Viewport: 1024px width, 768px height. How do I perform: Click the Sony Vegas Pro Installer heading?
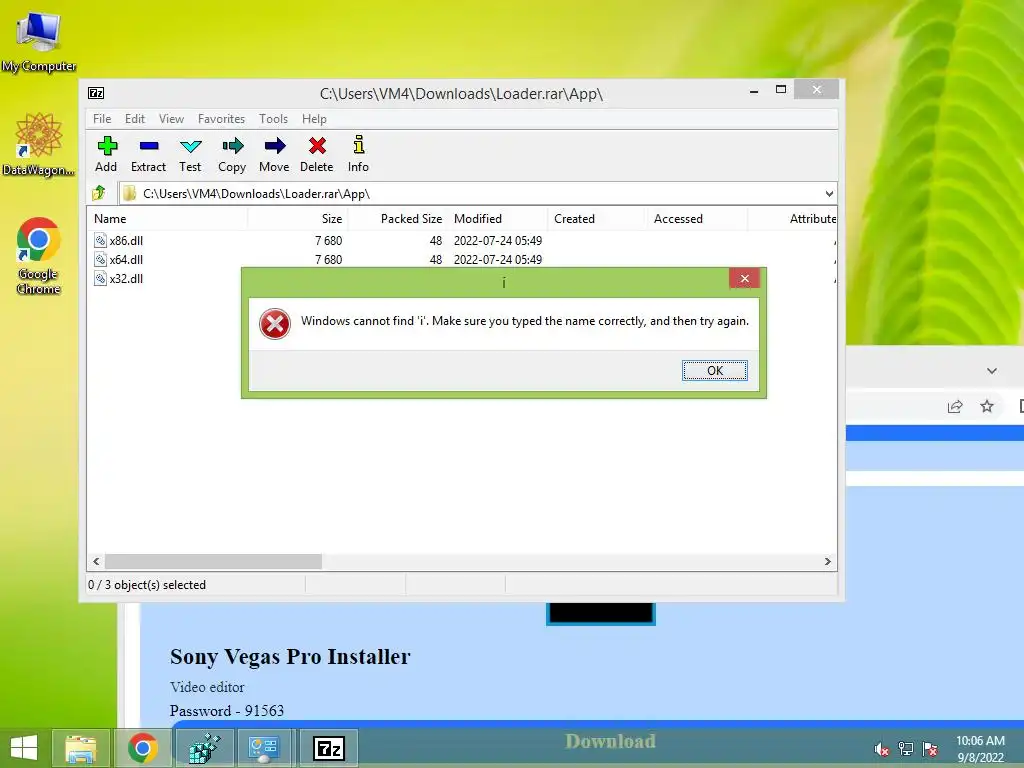coord(290,656)
